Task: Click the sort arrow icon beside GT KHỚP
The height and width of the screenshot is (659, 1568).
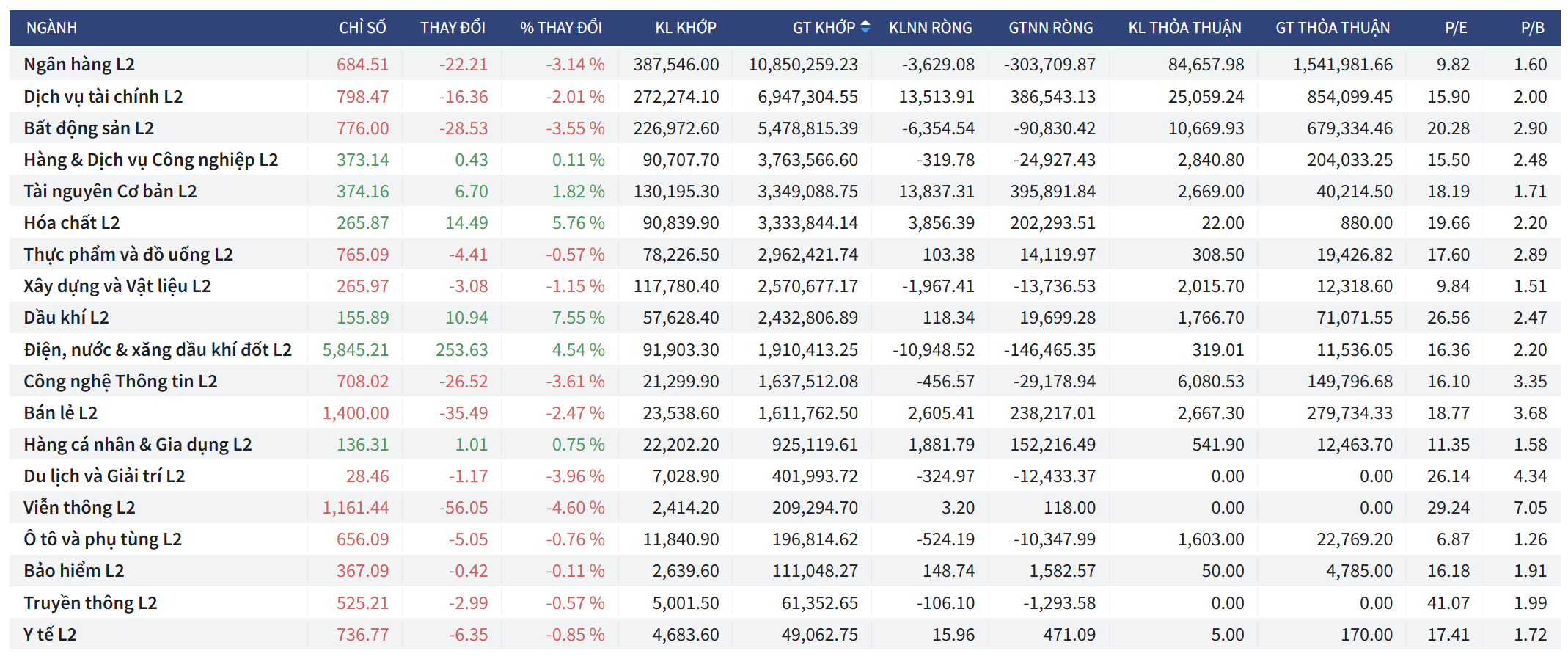Action: (865, 27)
